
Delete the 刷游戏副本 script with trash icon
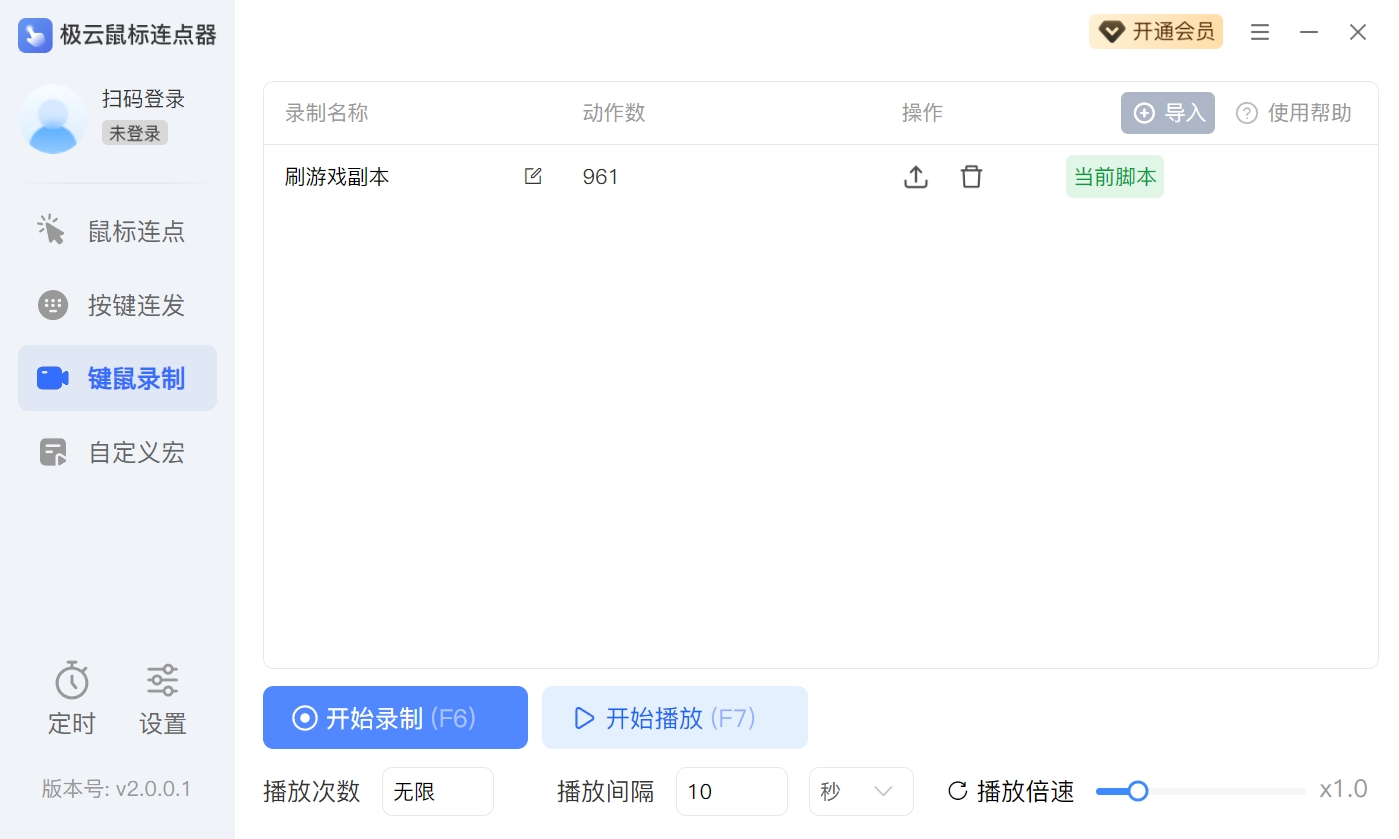(971, 177)
